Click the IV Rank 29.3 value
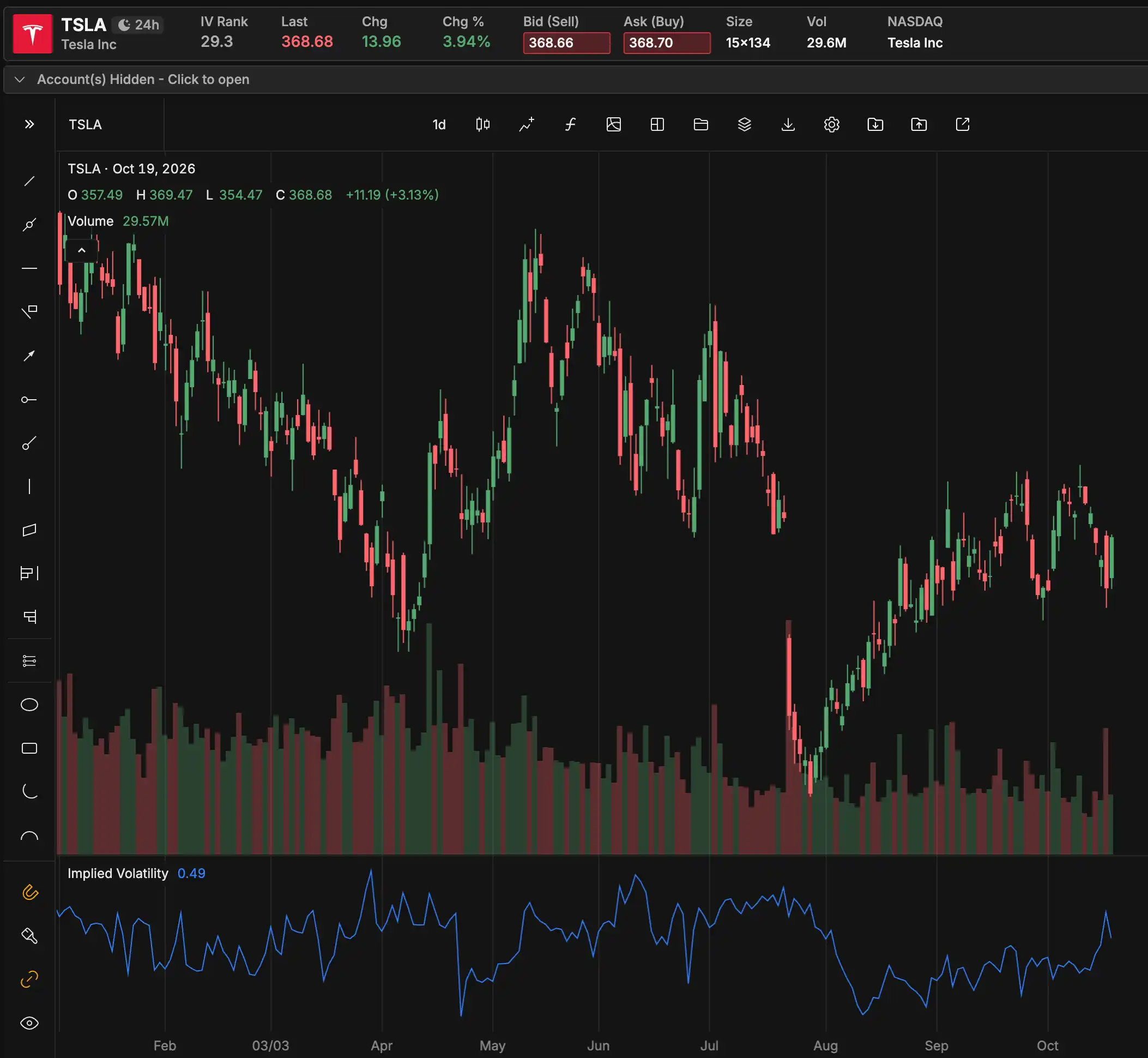The height and width of the screenshot is (1058, 1148). [x=217, y=42]
